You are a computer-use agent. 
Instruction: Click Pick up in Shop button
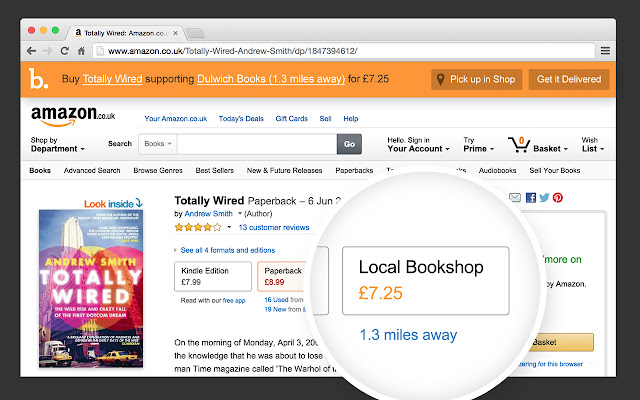click(x=476, y=79)
